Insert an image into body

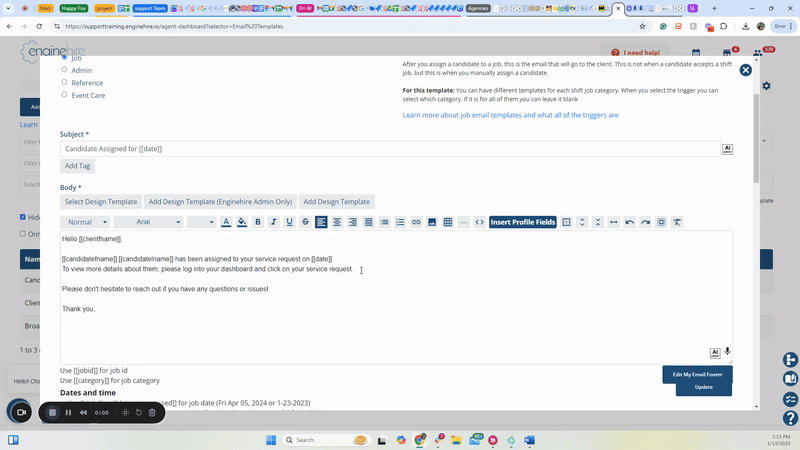pyautogui.click(x=432, y=222)
